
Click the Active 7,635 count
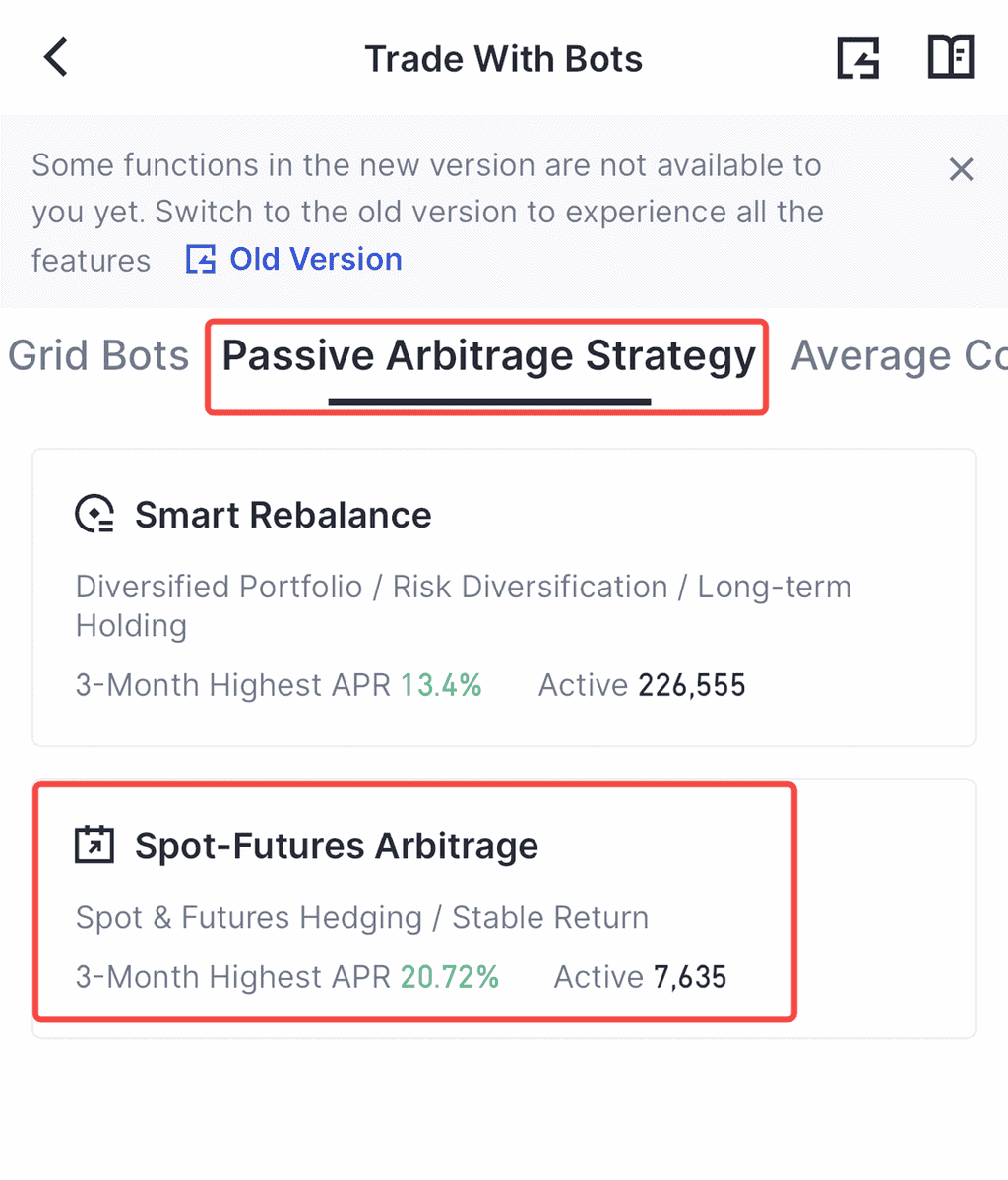pyautogui.click(x=640, y=977)
